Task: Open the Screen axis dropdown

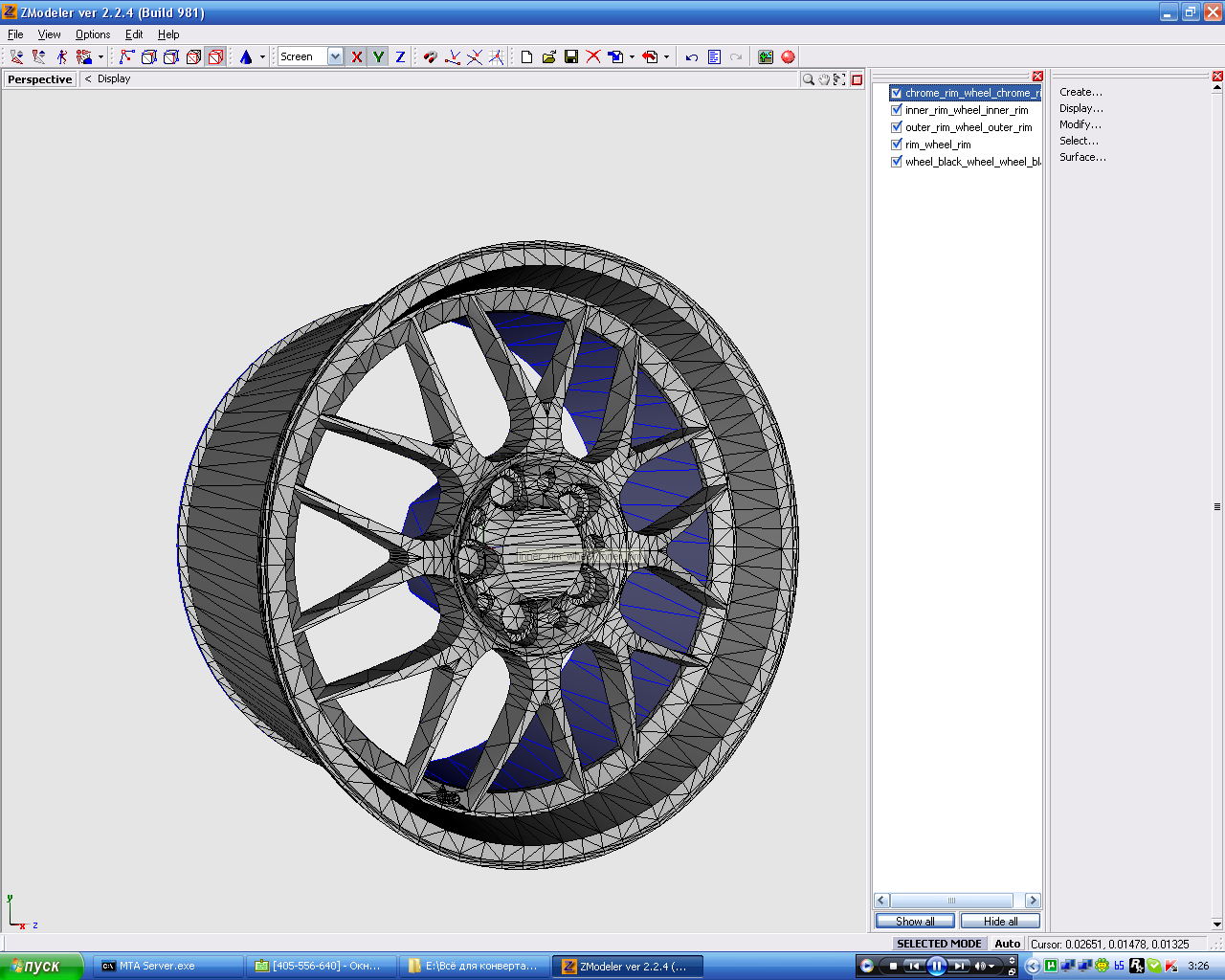Action: coord(335,57)
